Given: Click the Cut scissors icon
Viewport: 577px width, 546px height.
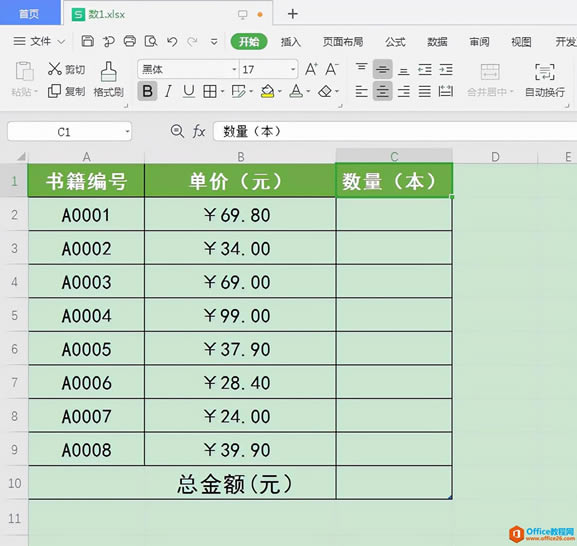Looking at the screenshot, I should point(54,69).
